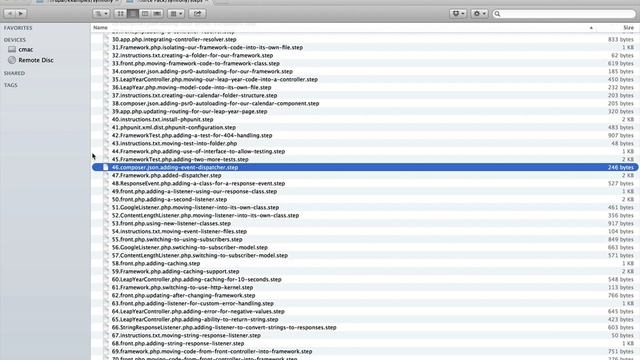Click the DEVICES sidebar heading

(15, 40)
